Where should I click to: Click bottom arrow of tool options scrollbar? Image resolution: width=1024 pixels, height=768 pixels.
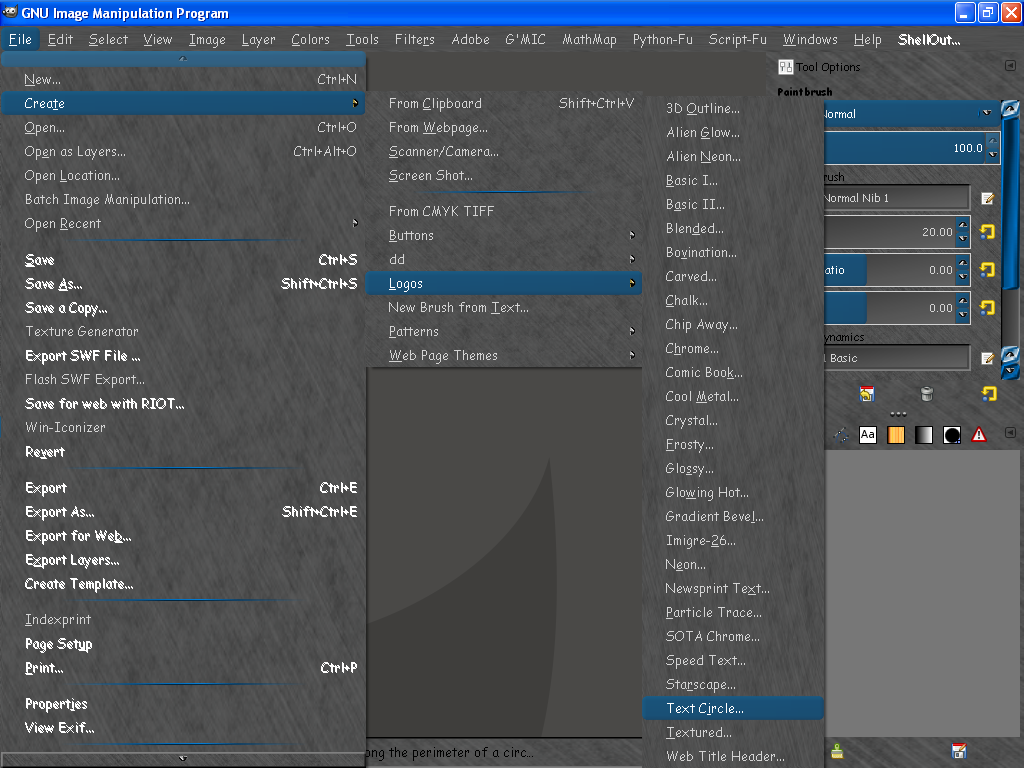pyautogui.click(x=1010, y=371)
